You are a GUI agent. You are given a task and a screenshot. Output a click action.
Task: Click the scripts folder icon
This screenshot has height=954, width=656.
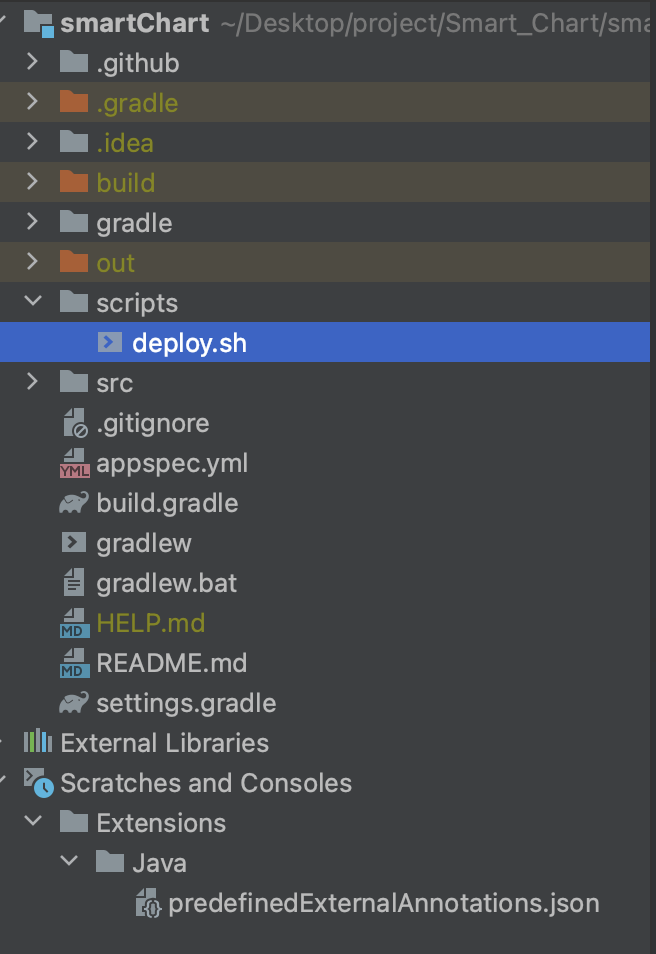[x=74, y=302]
